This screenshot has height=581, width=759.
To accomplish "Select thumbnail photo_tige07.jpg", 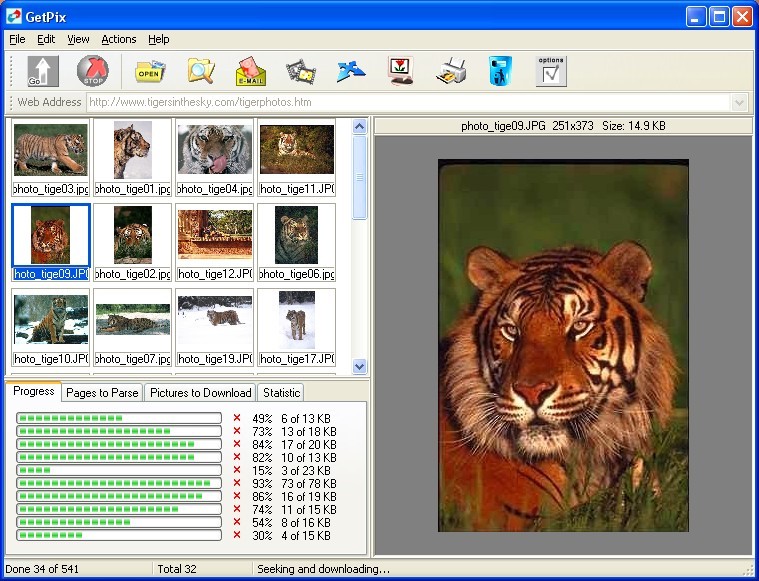I will 133,327.
